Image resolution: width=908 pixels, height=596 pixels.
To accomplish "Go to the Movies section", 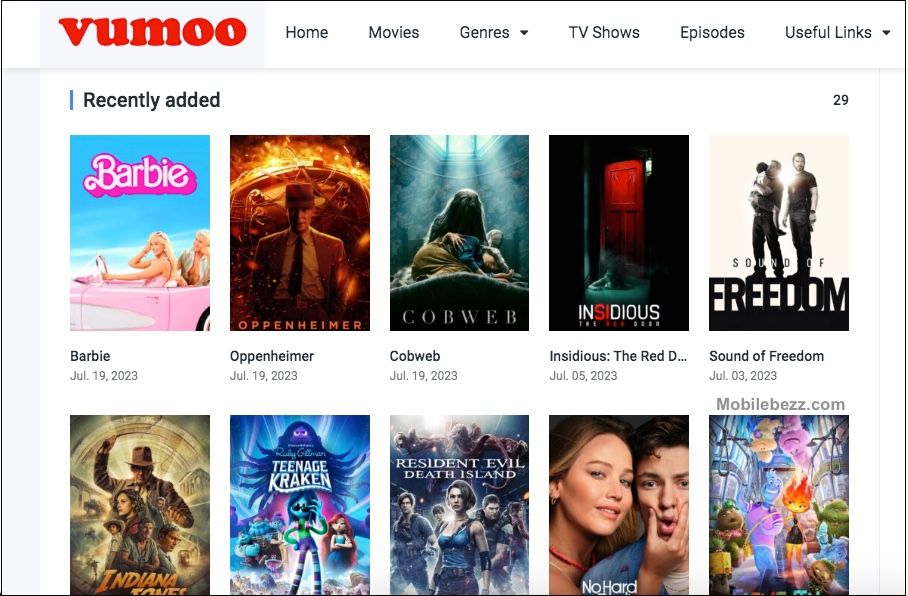I will point(394,32).
